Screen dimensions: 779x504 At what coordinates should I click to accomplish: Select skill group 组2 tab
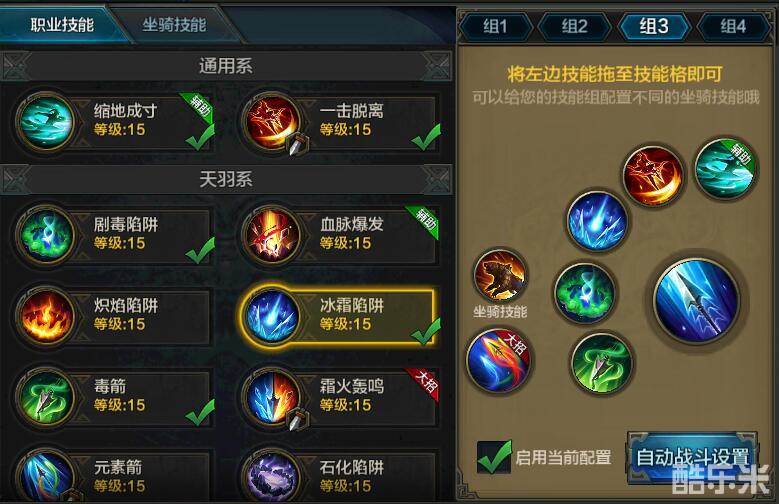point(574,26)
